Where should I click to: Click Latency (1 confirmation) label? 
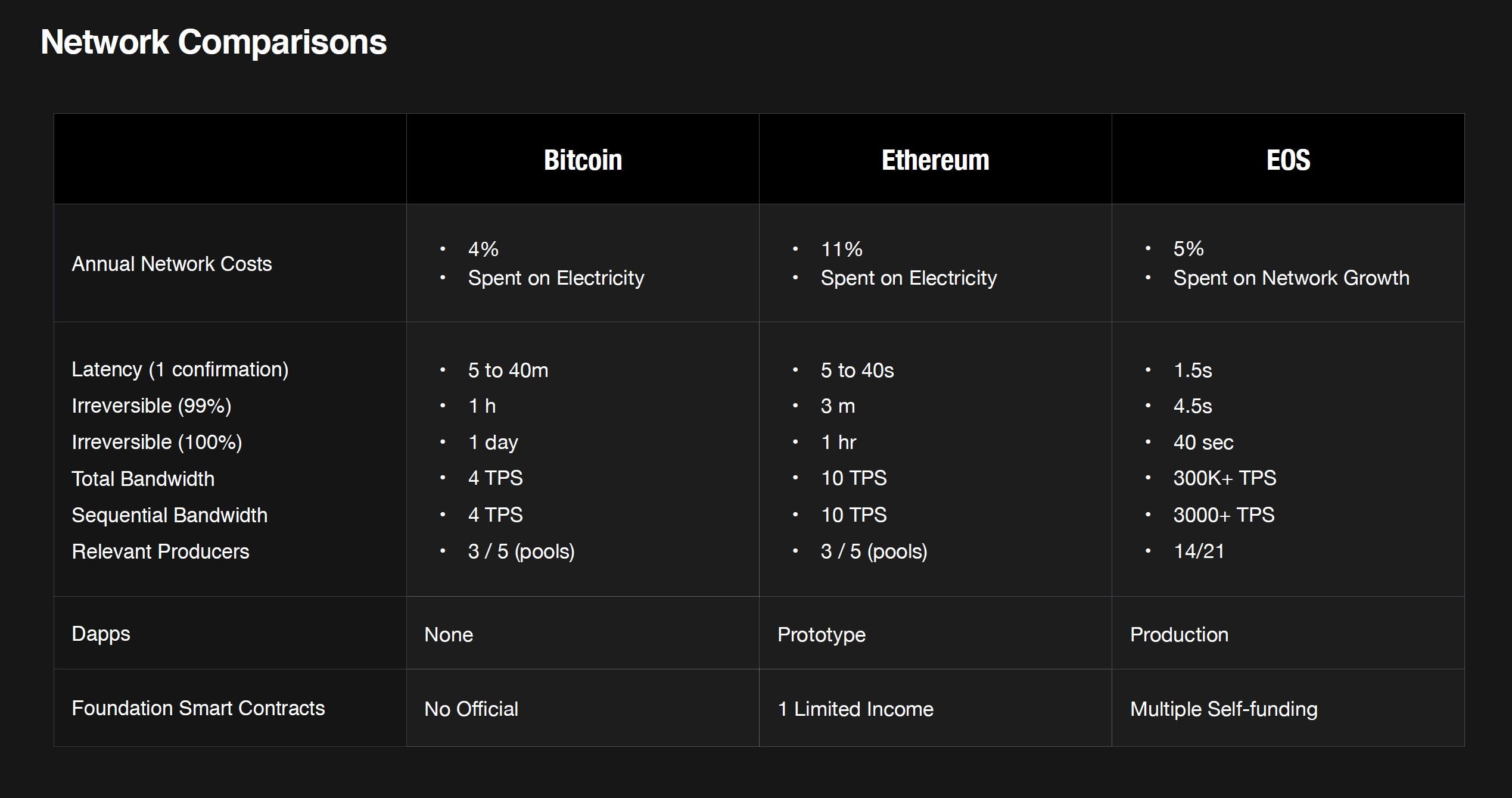[180, 370]
